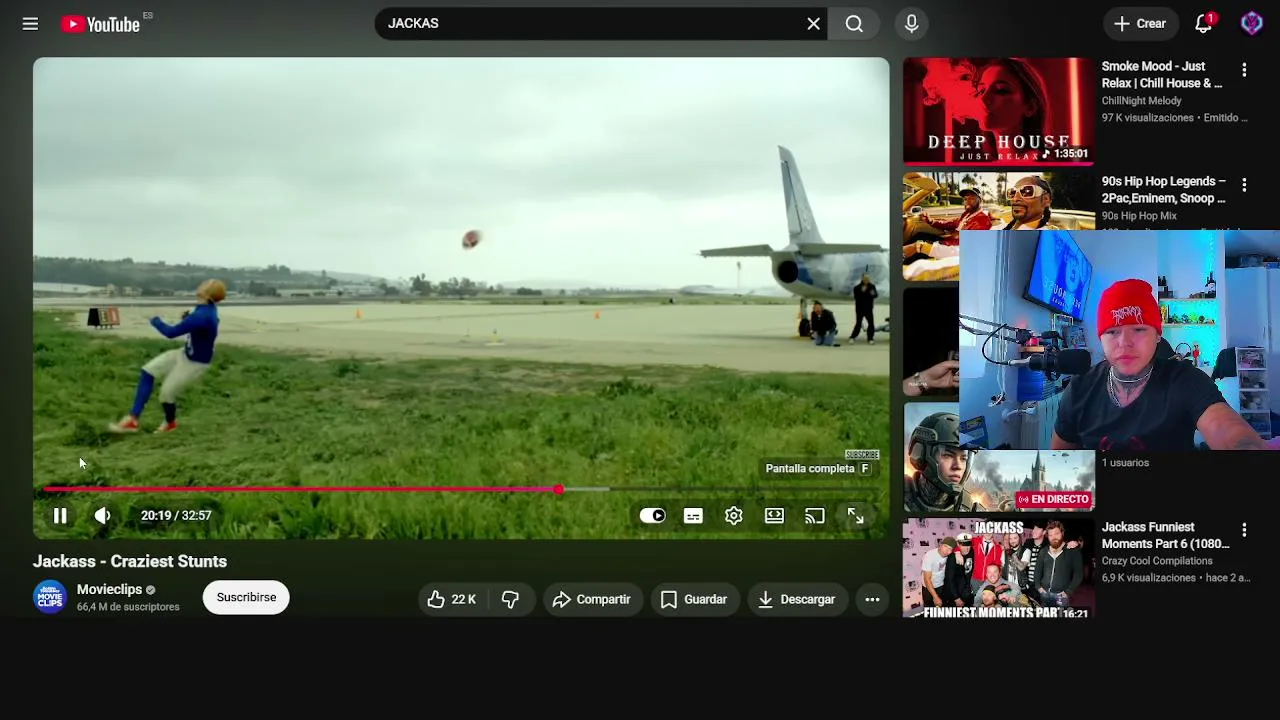This screenshot has height=720, width=1280.
Task: Click the video title Jackass - Craziest Stunts
Action: click(x=130, y=561)
